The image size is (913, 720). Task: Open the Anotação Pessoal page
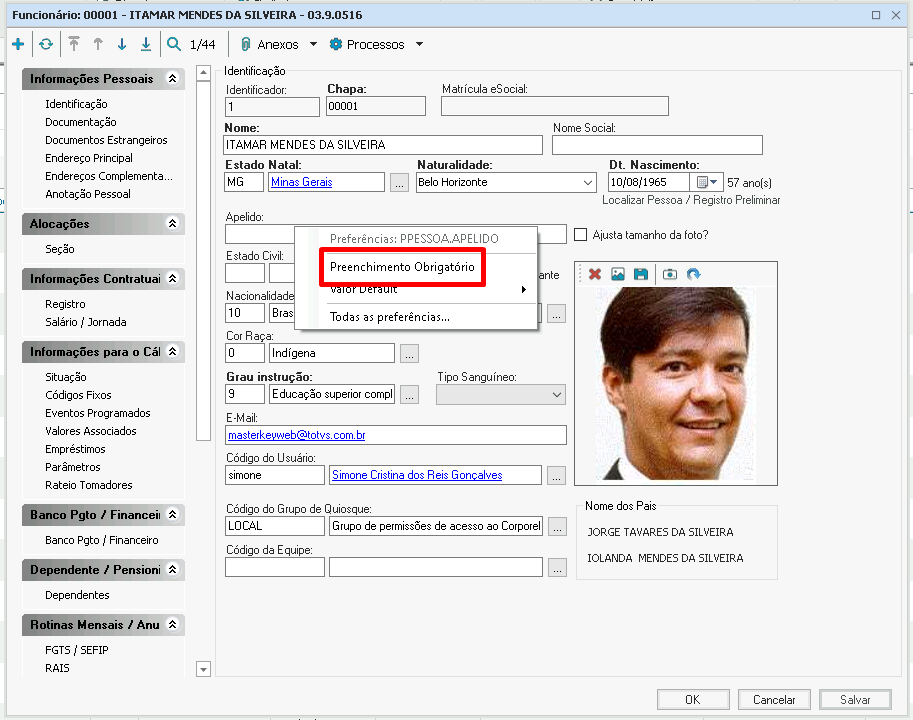click(x=88, y=194)
